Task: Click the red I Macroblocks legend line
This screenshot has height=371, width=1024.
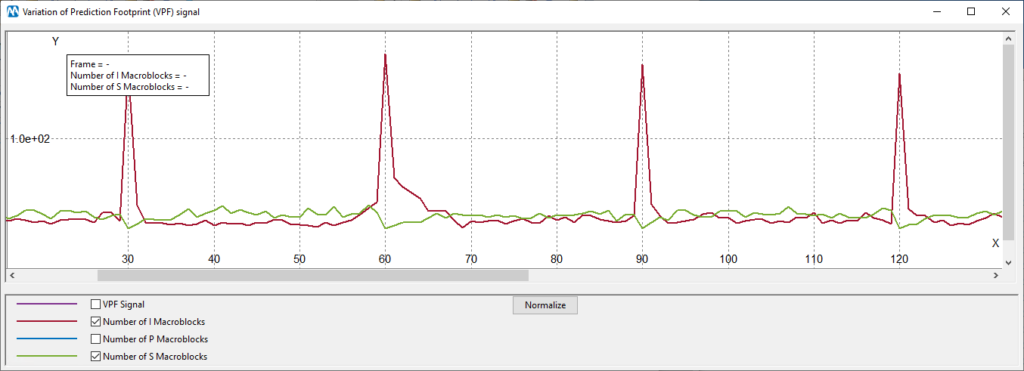Action: [x=46, y=321]
